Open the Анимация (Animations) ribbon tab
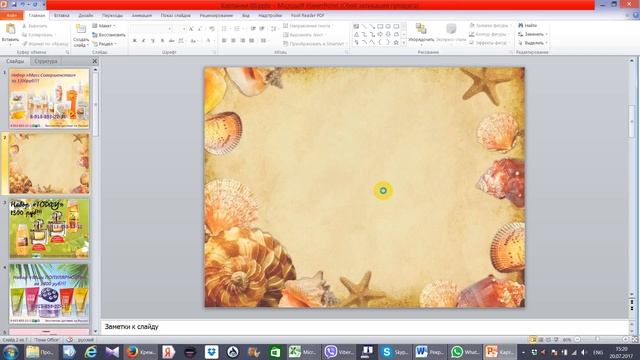This screenshot has width=640, height=360. pos(142,16)
